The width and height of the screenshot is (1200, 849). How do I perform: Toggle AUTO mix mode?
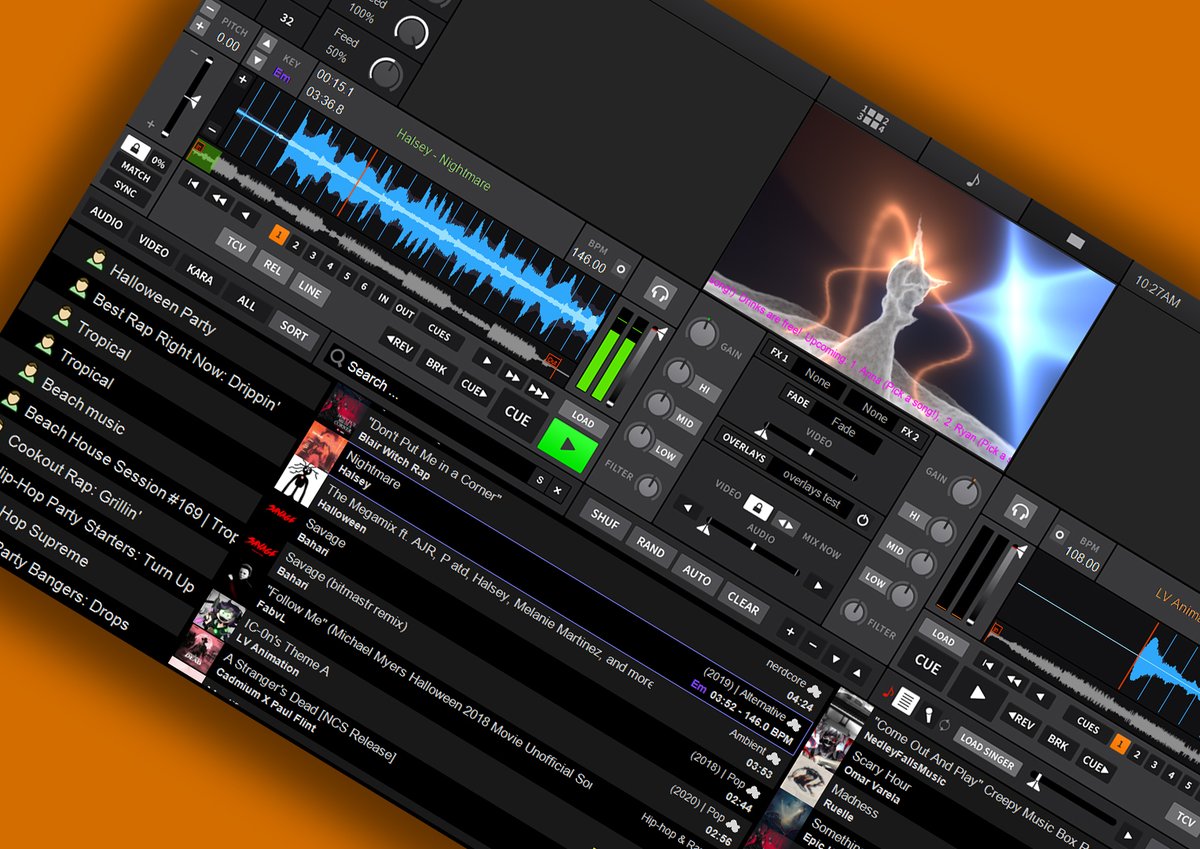pyautogui.click(x=697, y=577)
